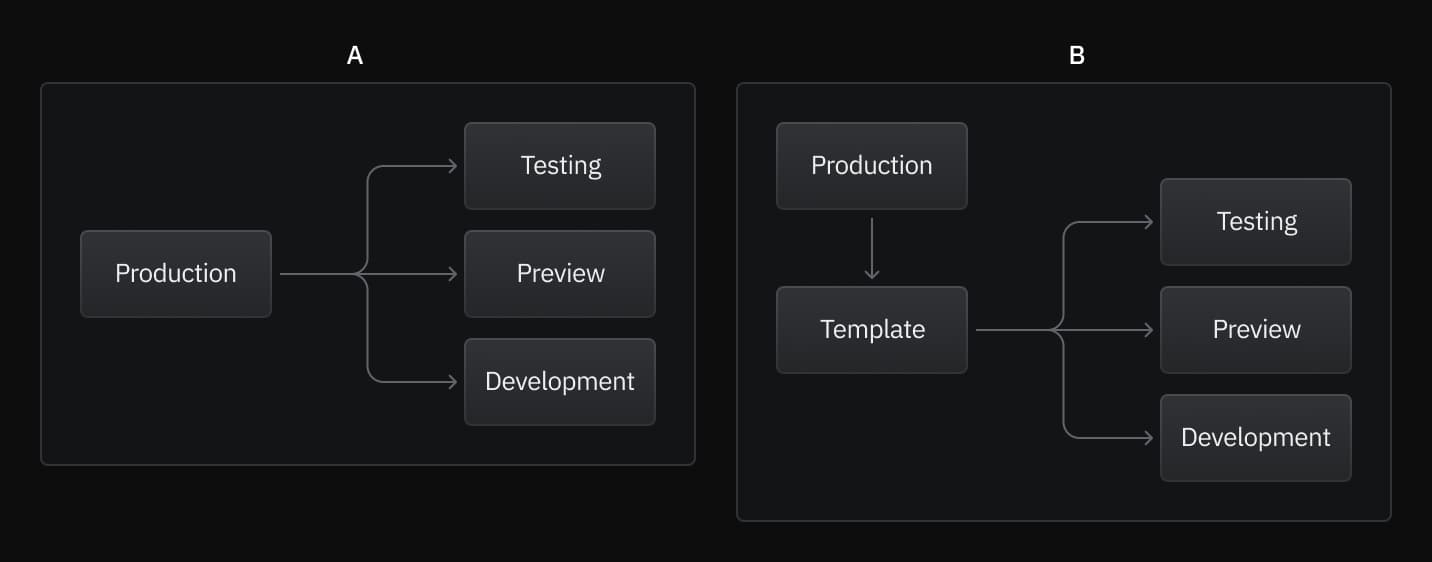Click the arrowhead pointing to Preview in diagram B
This screenshot has width=1432, height=562.
[x=1149, y=330]
